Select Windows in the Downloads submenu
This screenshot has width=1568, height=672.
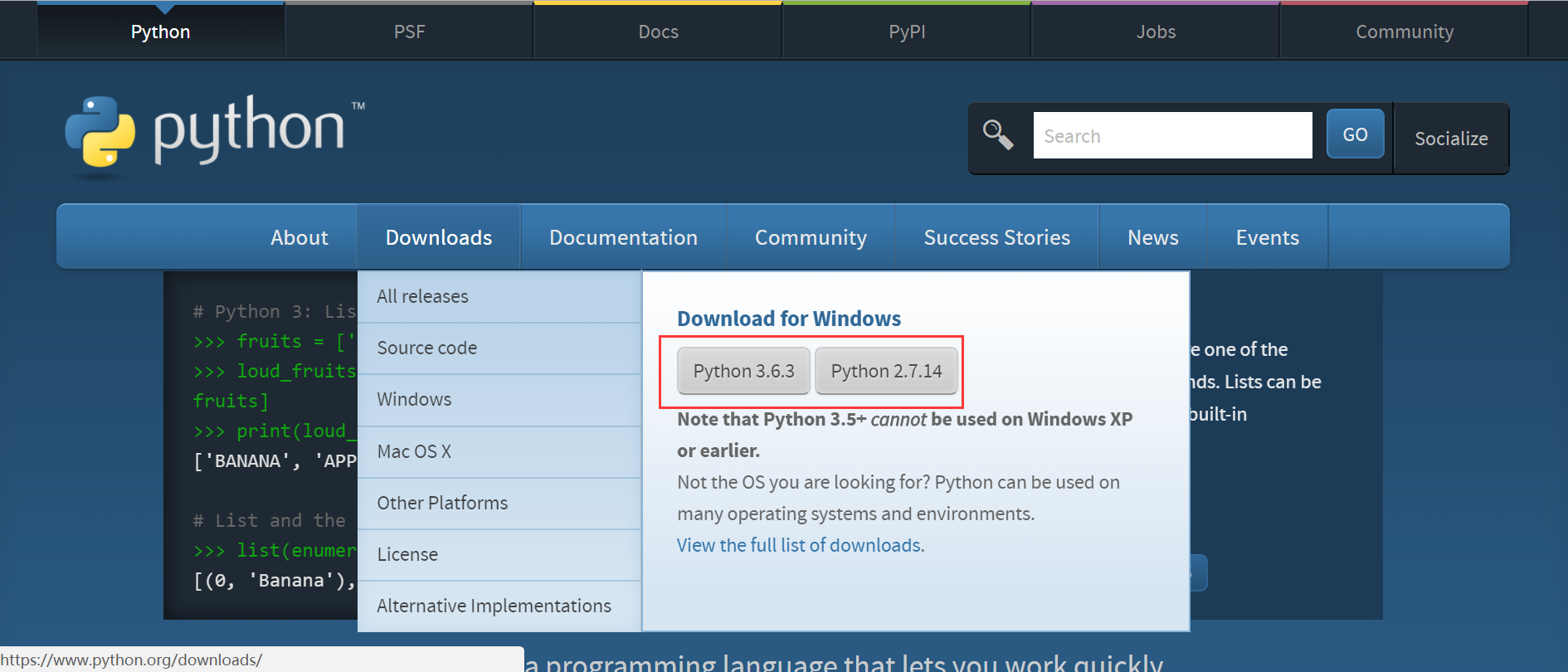tap(499, 399)
